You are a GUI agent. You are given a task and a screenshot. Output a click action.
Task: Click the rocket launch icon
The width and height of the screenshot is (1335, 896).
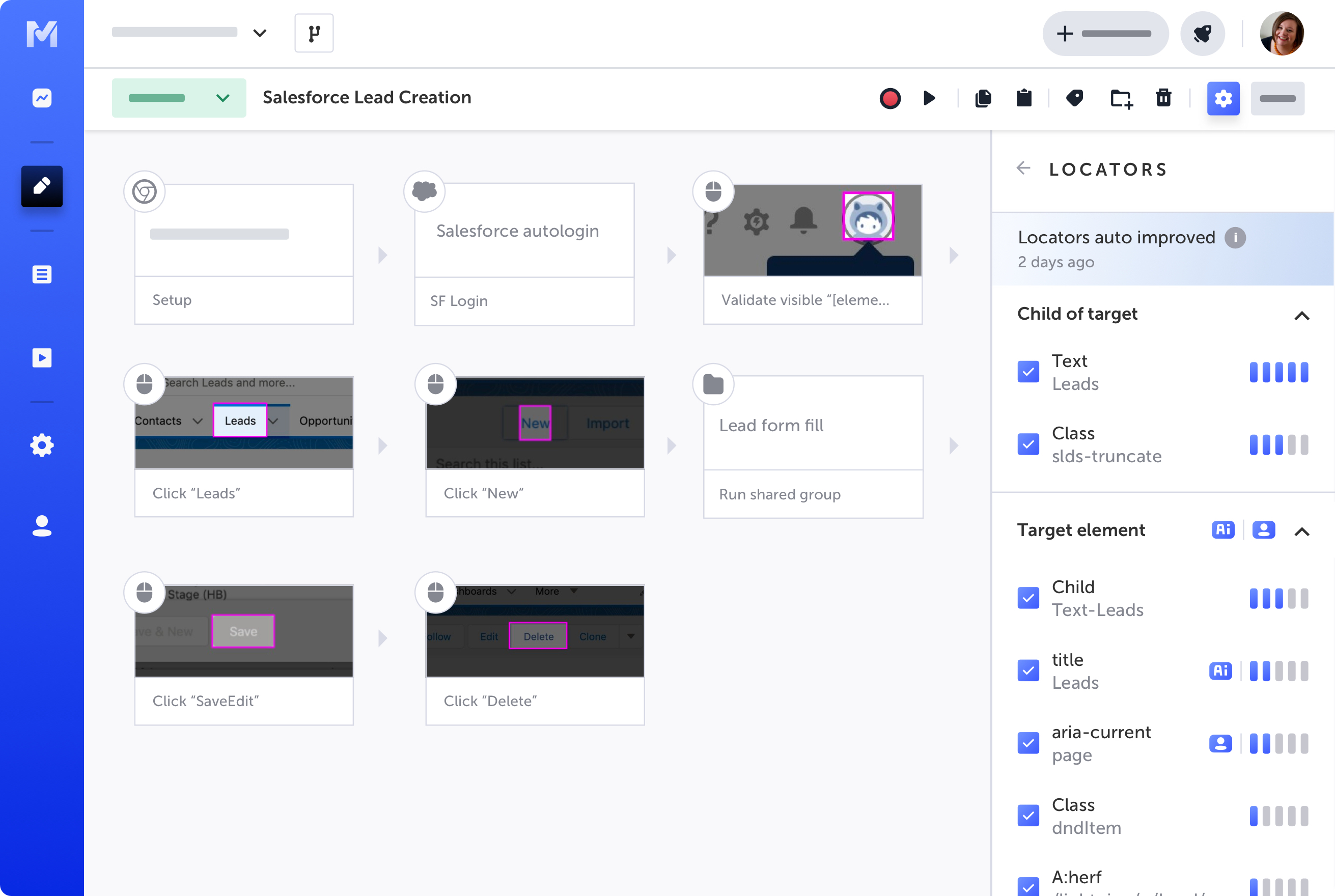coord(1203,34)
